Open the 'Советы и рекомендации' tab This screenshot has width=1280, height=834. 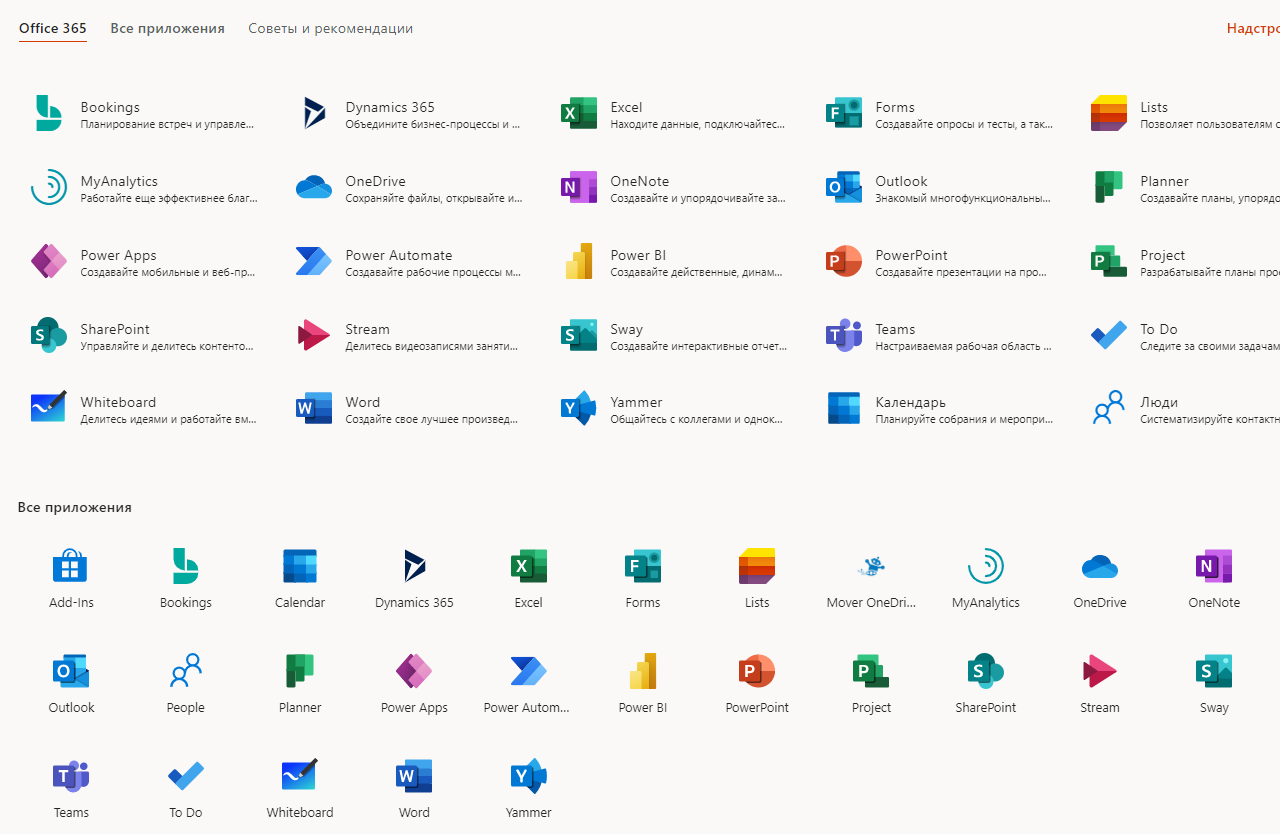(331, 28)
